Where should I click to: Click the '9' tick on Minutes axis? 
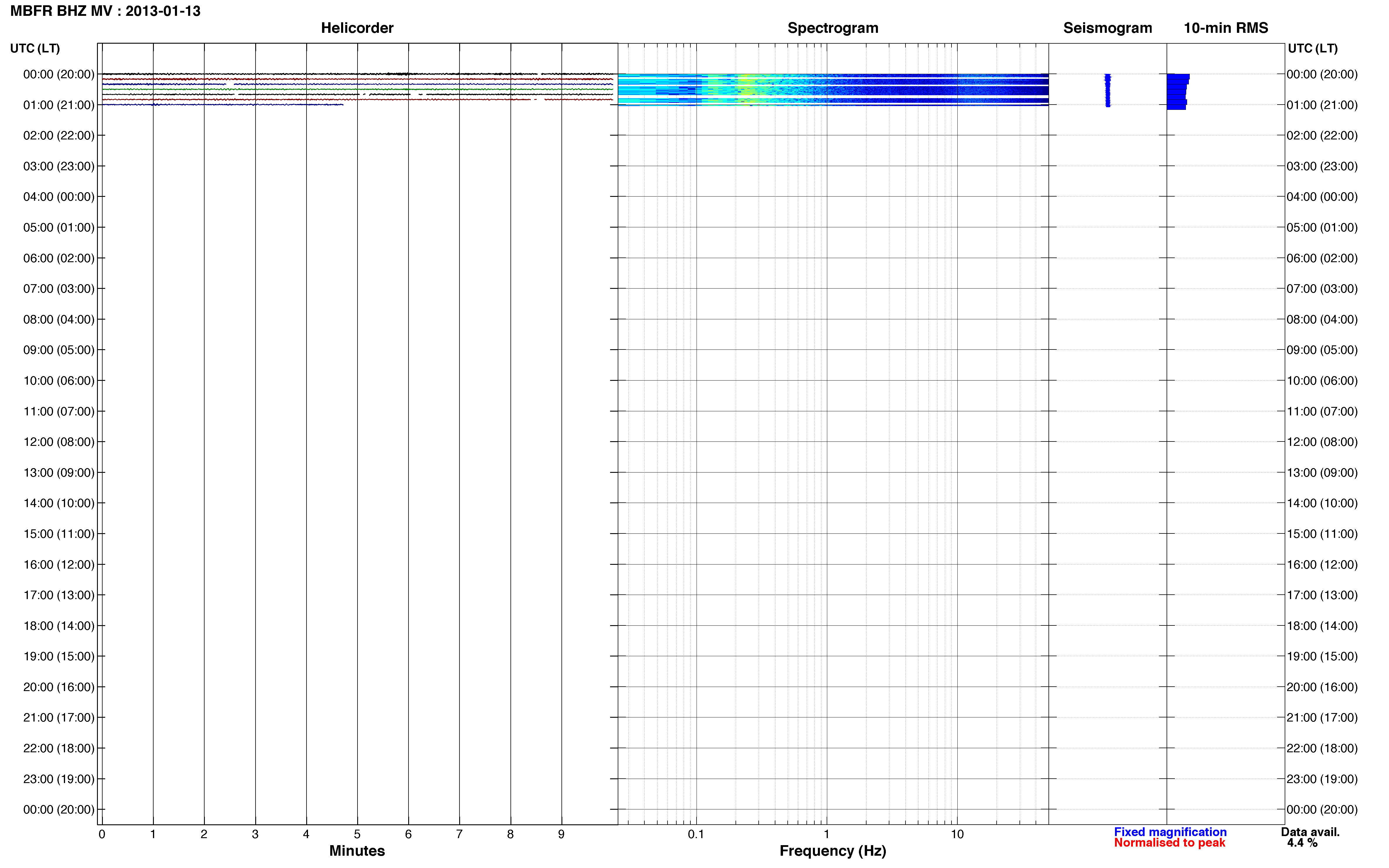coord(561,834)
